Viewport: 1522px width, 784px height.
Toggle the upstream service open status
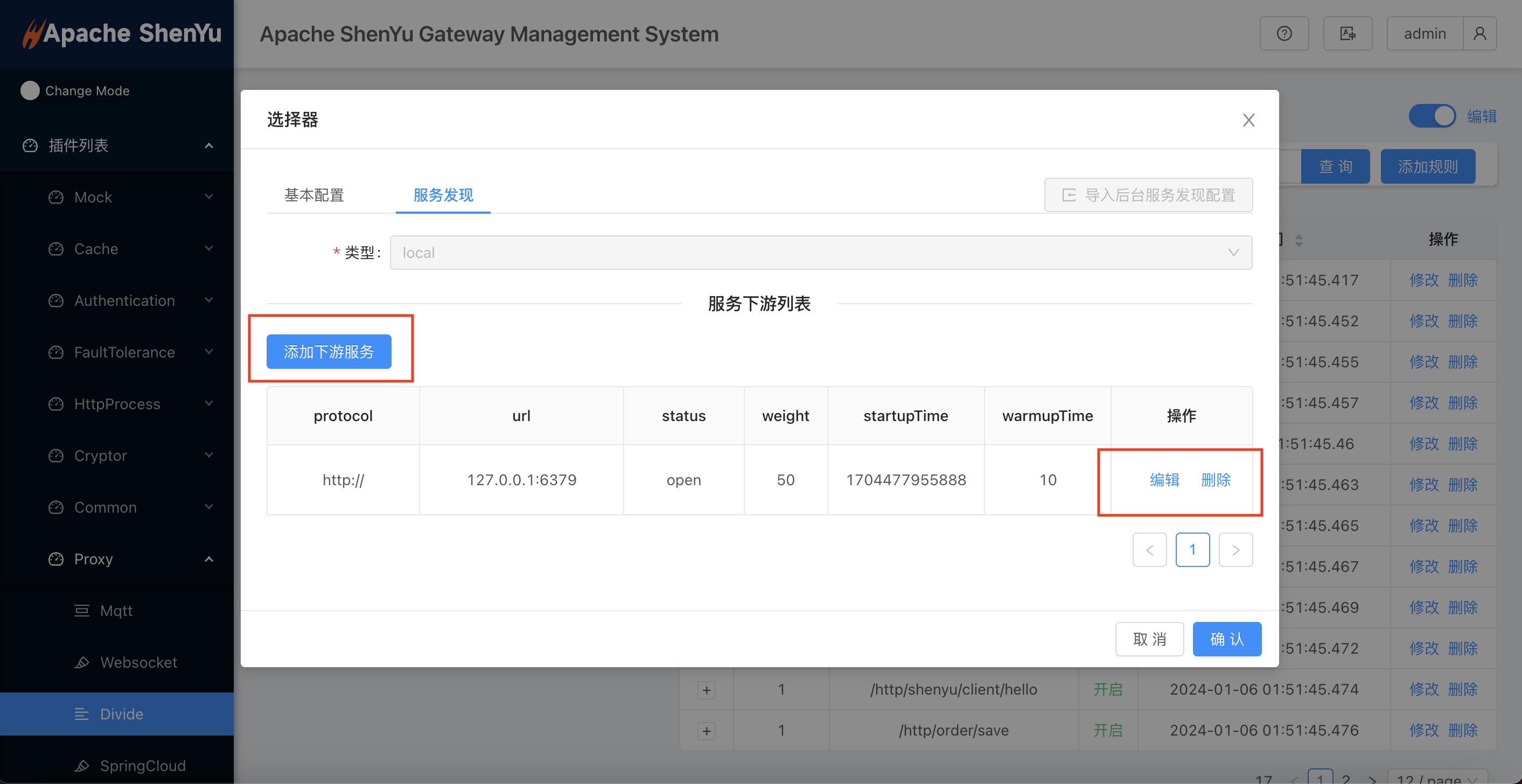coord(684,480)
